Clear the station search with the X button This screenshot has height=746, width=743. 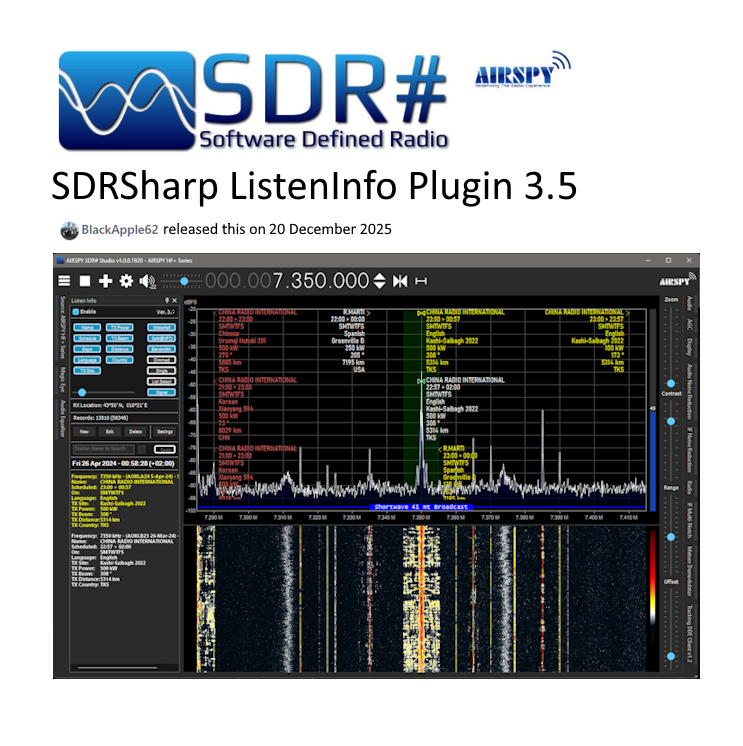coord(142,449)
